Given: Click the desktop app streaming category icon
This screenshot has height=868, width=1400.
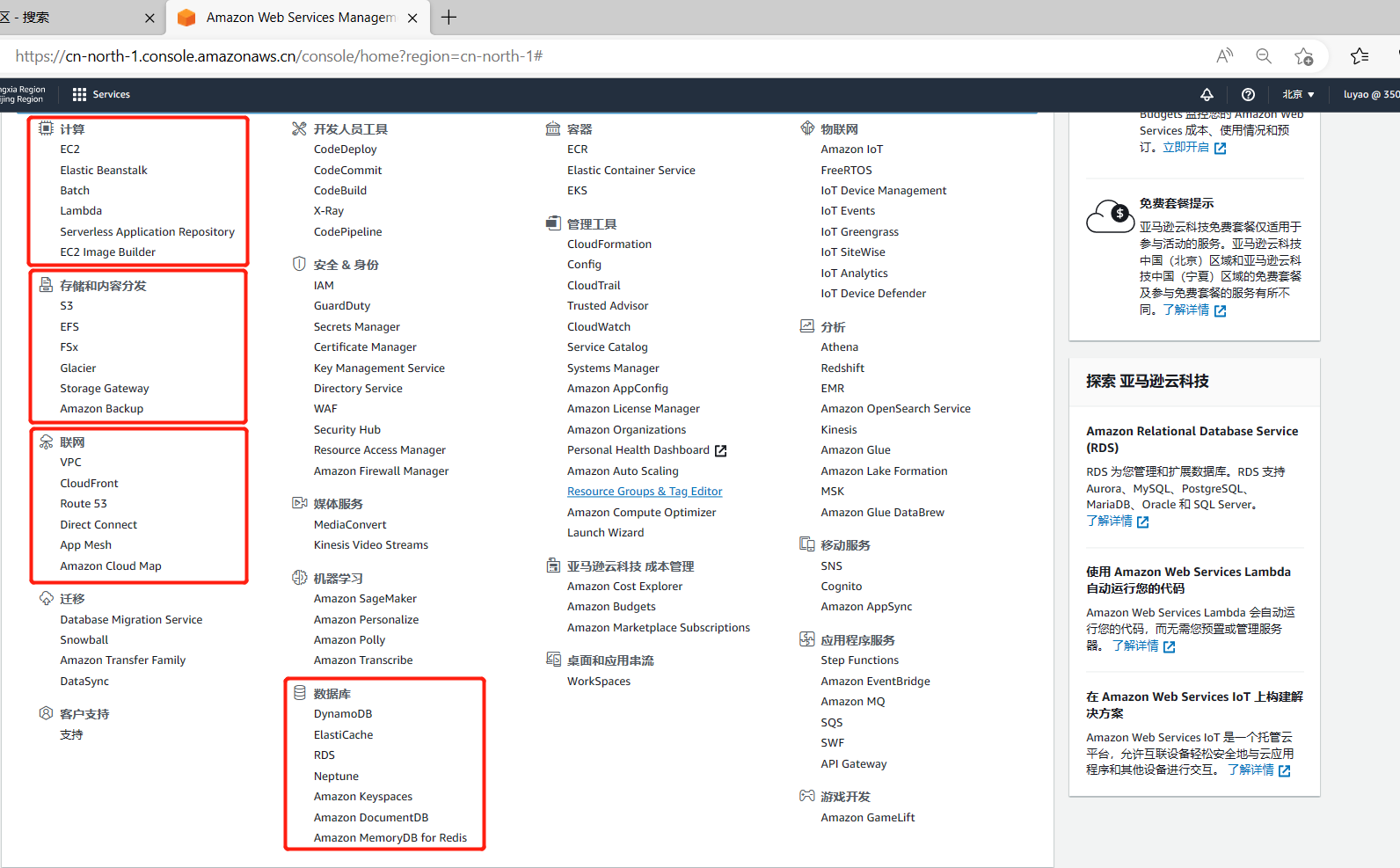Looking at the screenshot, I should point(553,660).
